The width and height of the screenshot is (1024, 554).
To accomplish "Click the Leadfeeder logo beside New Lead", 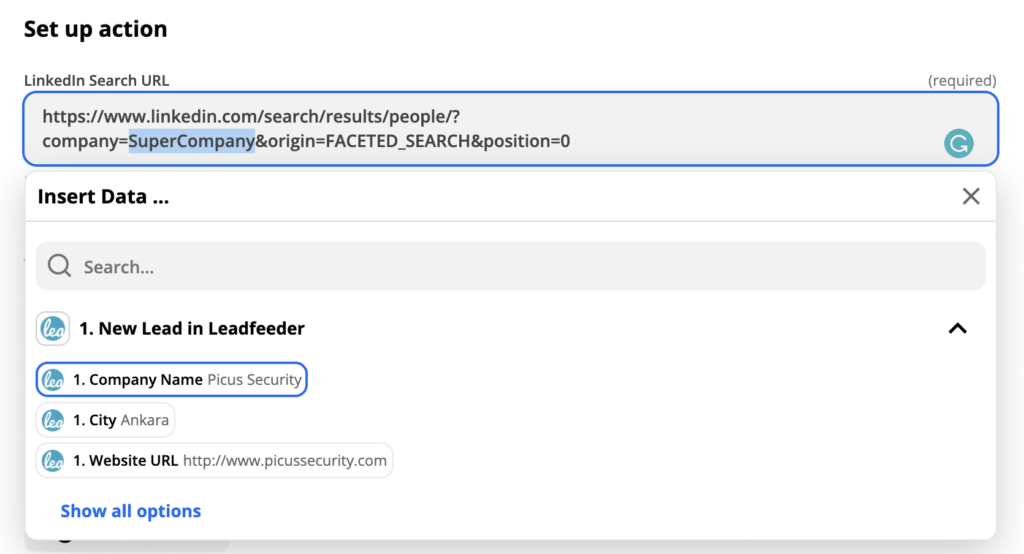I will [52, 328].
